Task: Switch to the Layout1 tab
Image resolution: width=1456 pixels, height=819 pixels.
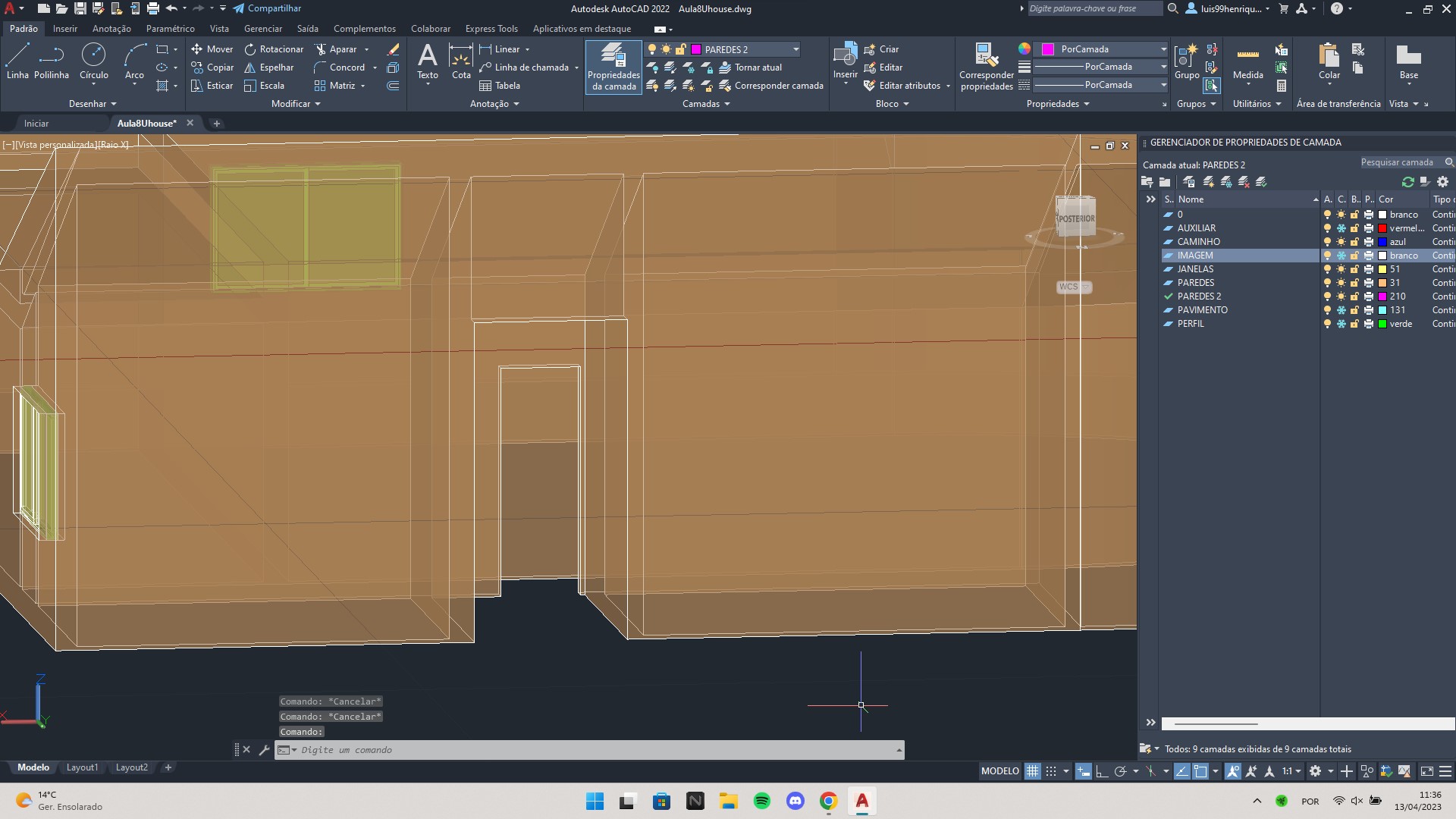Action: pyautogui.click(x=82, y=767)
